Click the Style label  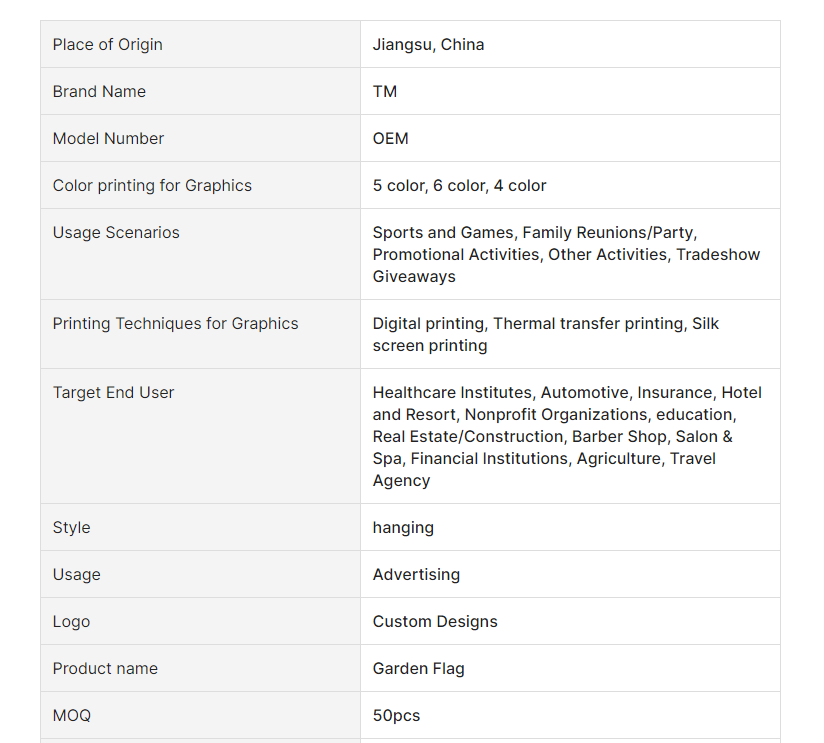pyautogui.click(x=71, y=528)
